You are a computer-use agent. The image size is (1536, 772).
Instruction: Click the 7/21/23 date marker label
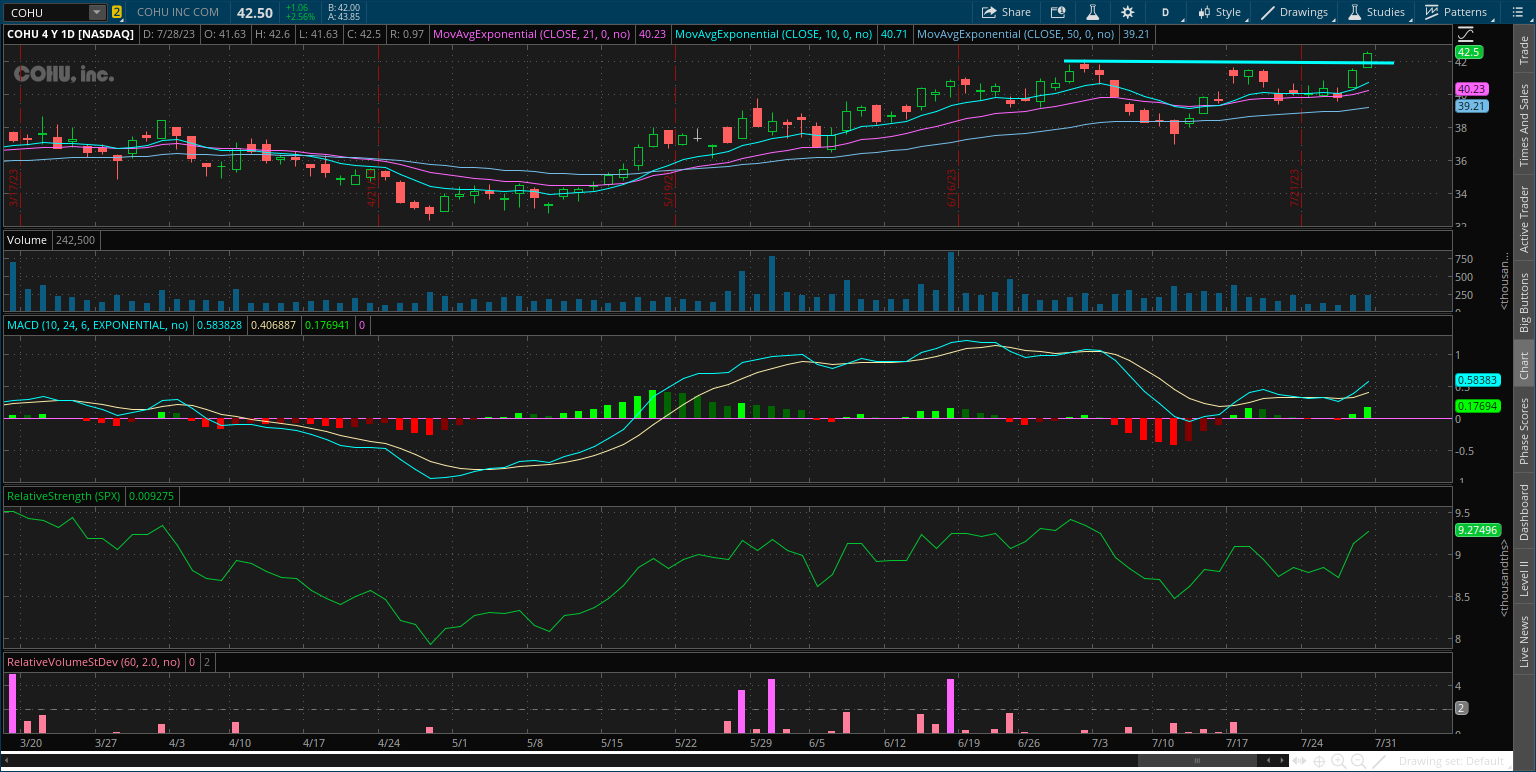point(1295,187)
